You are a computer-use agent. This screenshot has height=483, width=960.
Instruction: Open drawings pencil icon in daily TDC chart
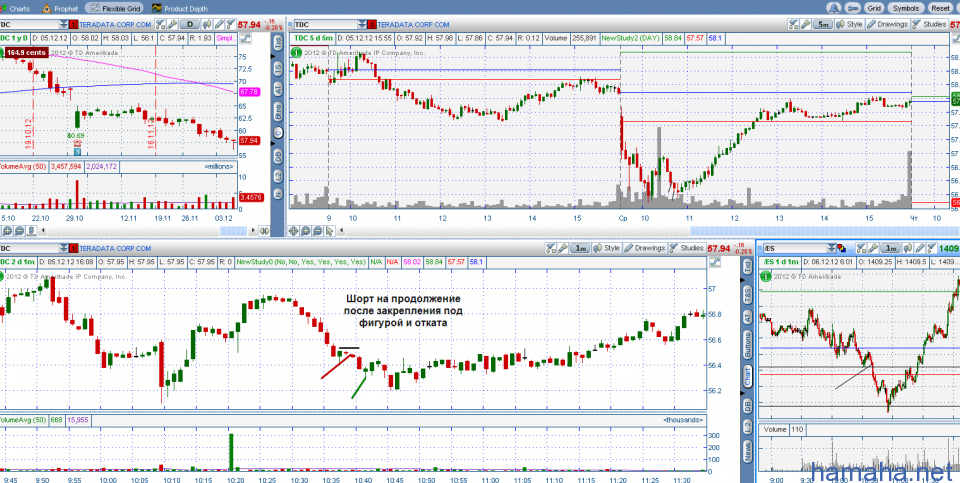tap(219, 24)
